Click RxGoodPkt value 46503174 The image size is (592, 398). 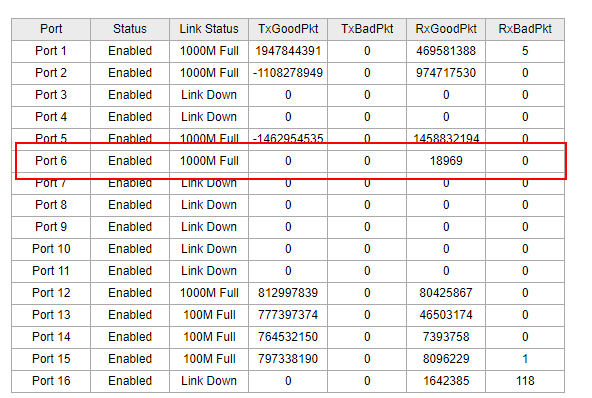click(446, 315)
